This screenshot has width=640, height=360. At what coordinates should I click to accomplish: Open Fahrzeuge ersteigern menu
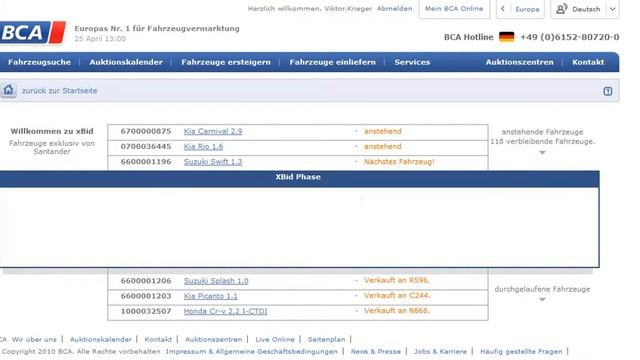click(226, 62)
